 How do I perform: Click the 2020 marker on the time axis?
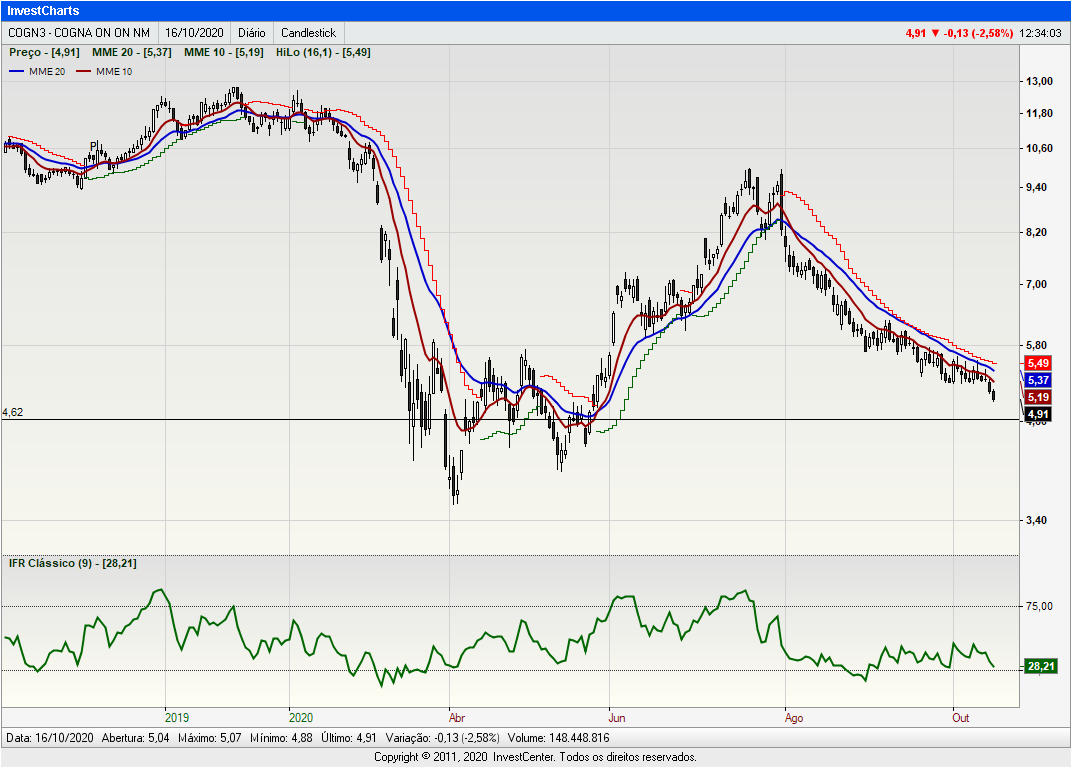point(301,717)
